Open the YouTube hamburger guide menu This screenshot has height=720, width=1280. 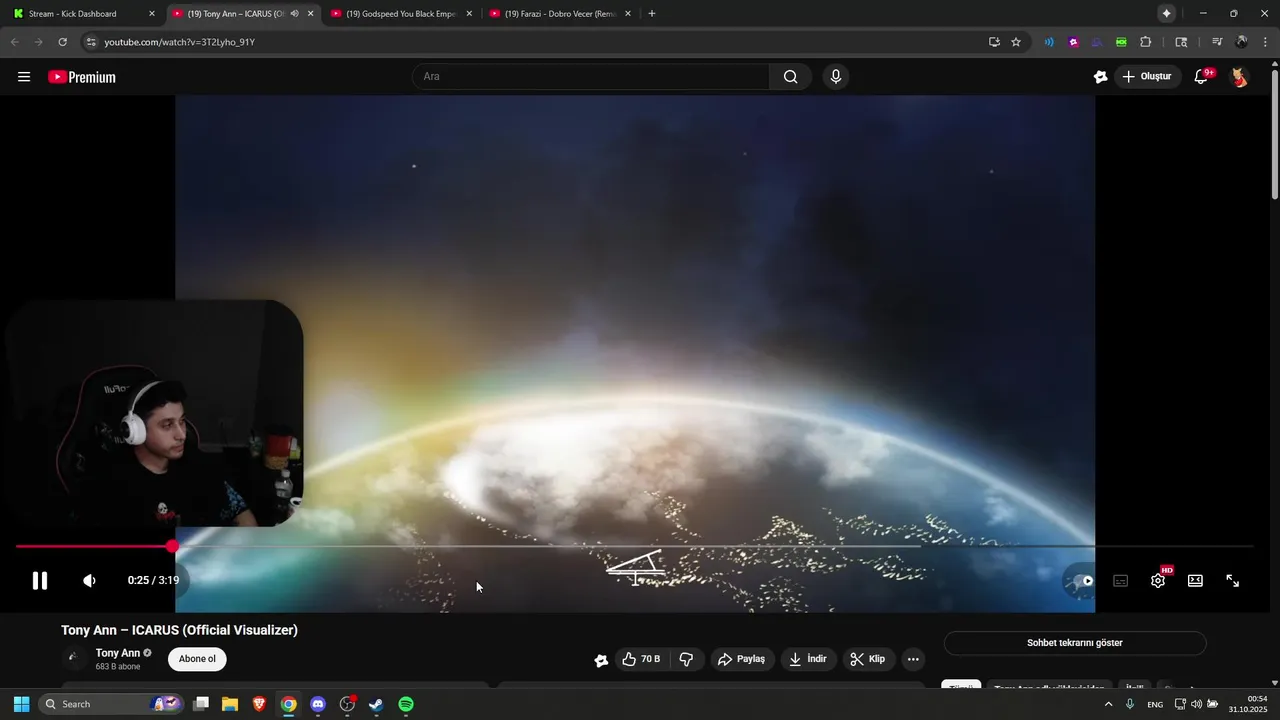click(x=24, y=77)
